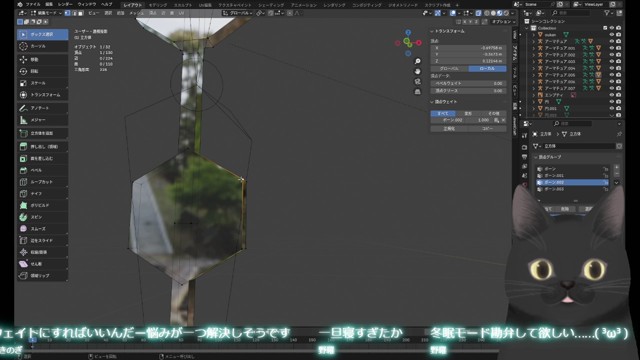Select the Poly Build tool
Screen dimensions: 640x360
42,205
